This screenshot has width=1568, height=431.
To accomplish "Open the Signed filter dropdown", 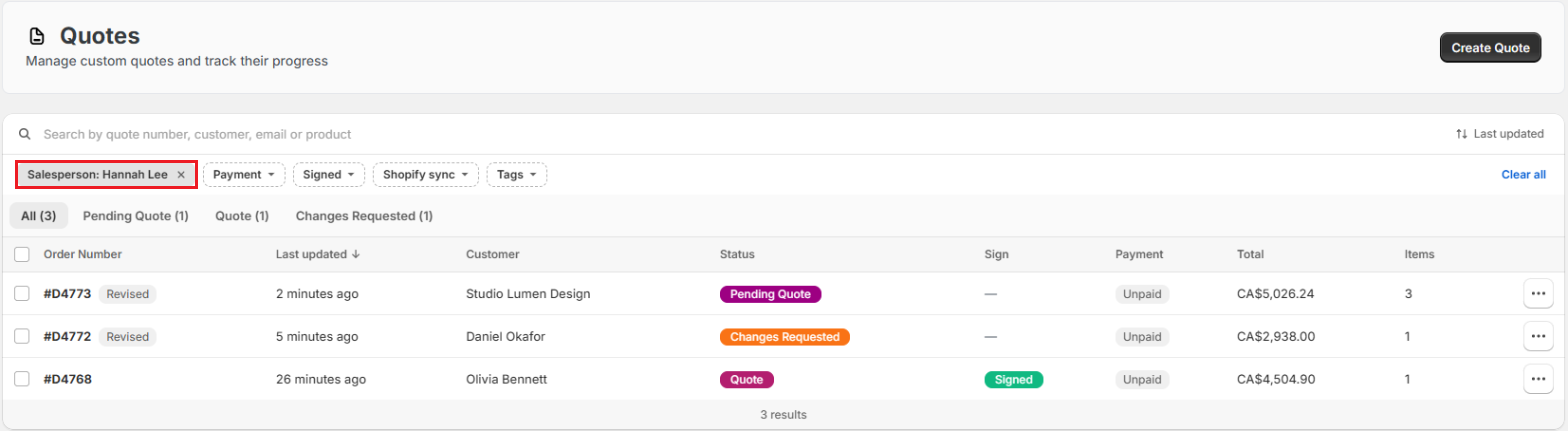I will tap(329, 175).
